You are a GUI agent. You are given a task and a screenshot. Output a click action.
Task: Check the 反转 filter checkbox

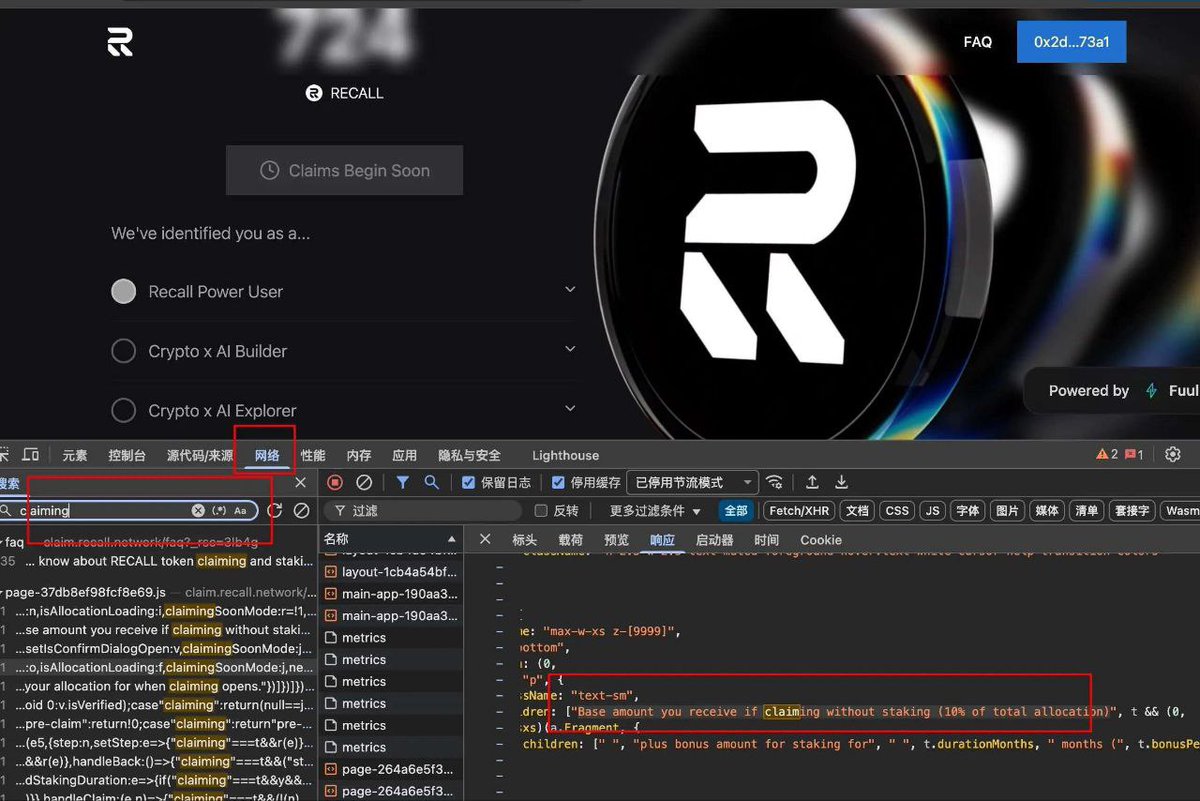click(541, 510)
